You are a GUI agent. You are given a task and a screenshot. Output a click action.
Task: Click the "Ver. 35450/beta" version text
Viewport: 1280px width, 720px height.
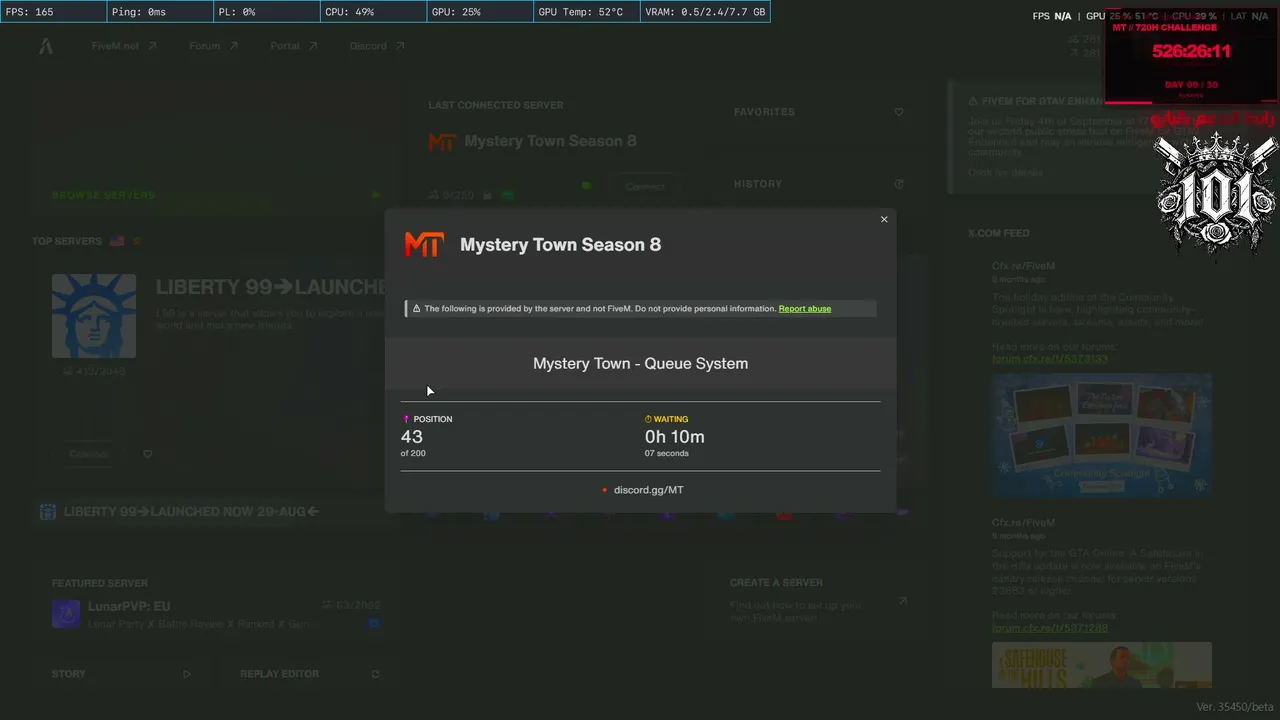click(x=1235, y=707)
